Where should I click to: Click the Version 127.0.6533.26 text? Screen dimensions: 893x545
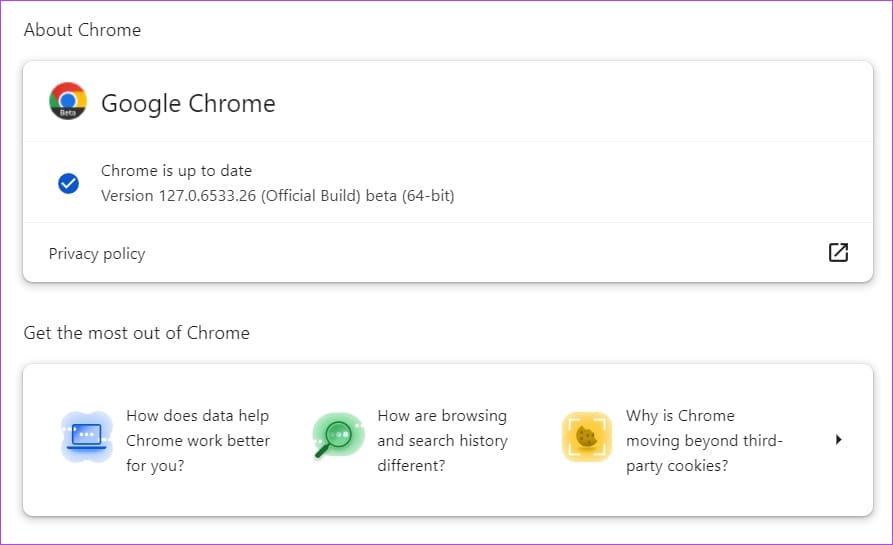tap(277, 196)
